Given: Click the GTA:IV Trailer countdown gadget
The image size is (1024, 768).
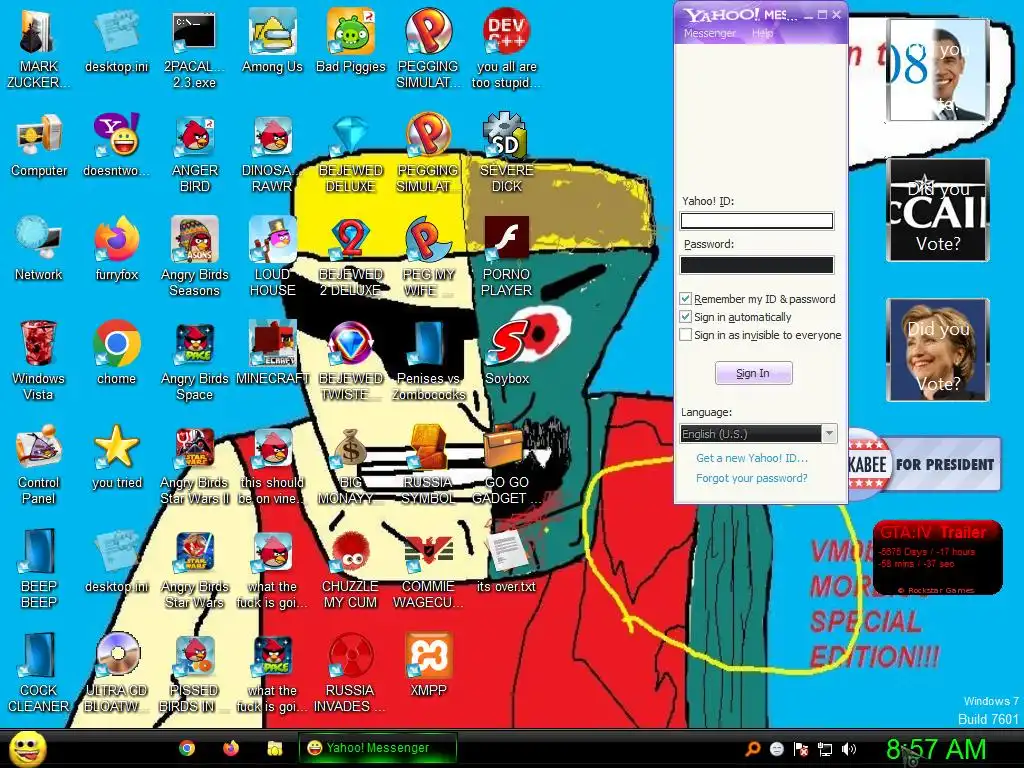Looking at the screenshot, I should pos(937,557).
